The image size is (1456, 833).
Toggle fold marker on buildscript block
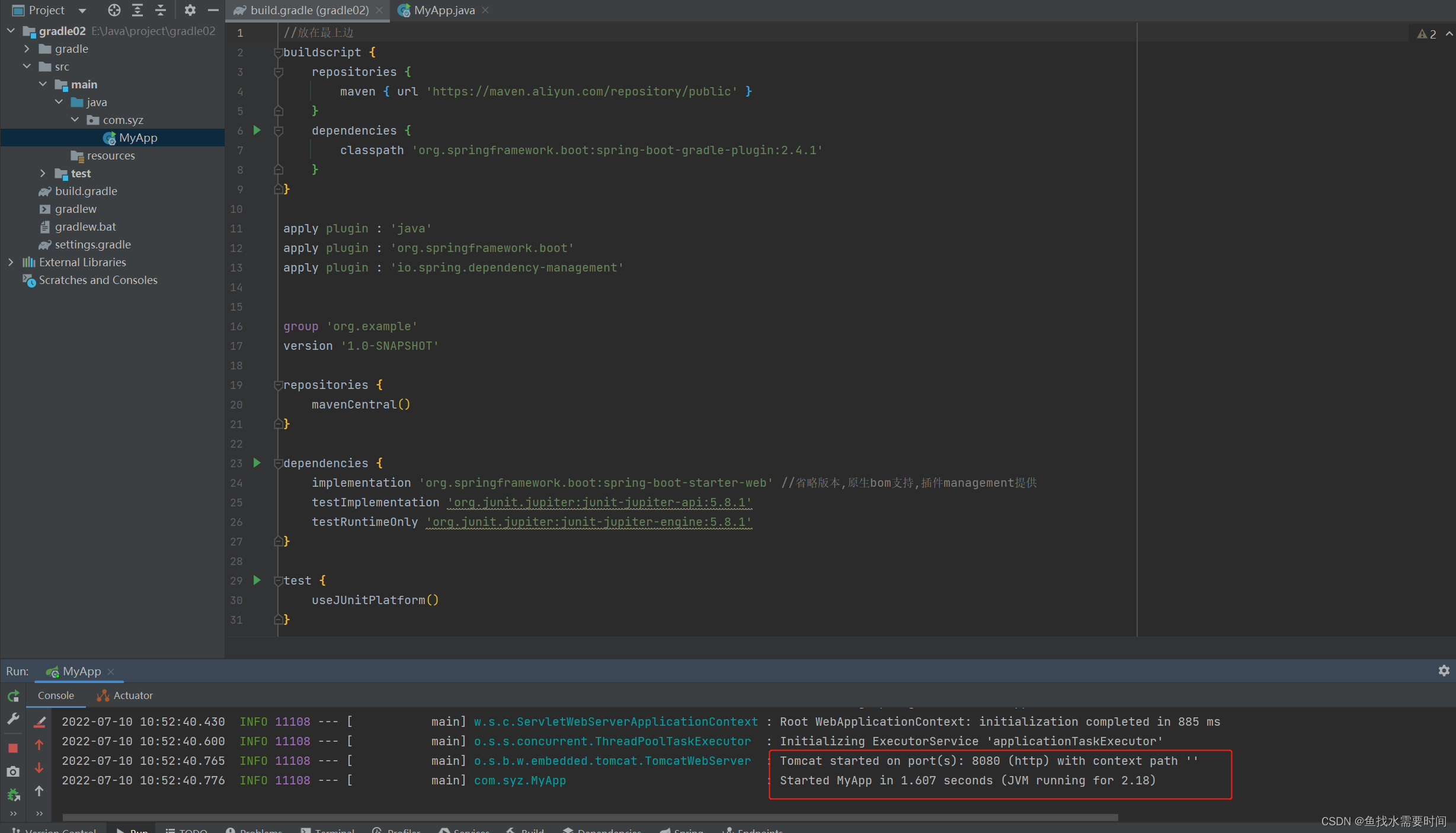point(278,53)
